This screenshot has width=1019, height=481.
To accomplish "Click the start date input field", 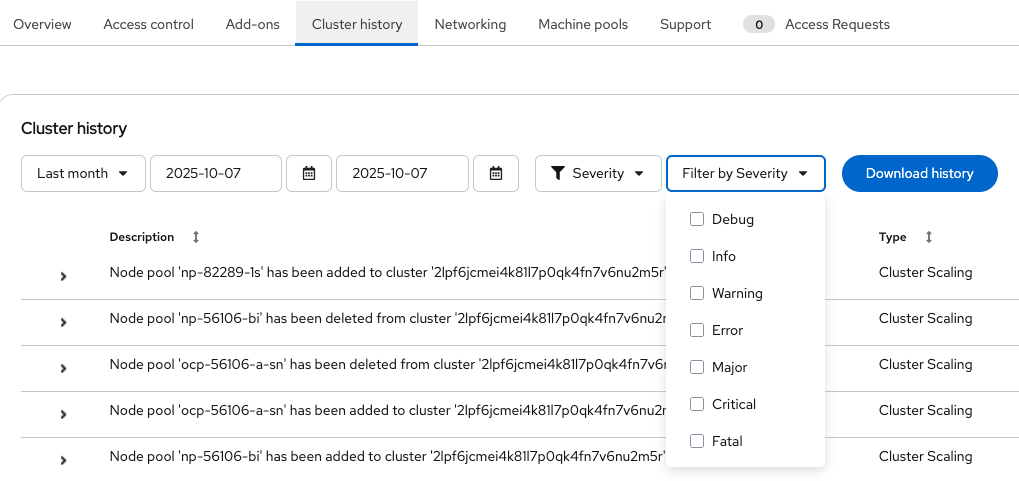I will click(x=216, y=173).
